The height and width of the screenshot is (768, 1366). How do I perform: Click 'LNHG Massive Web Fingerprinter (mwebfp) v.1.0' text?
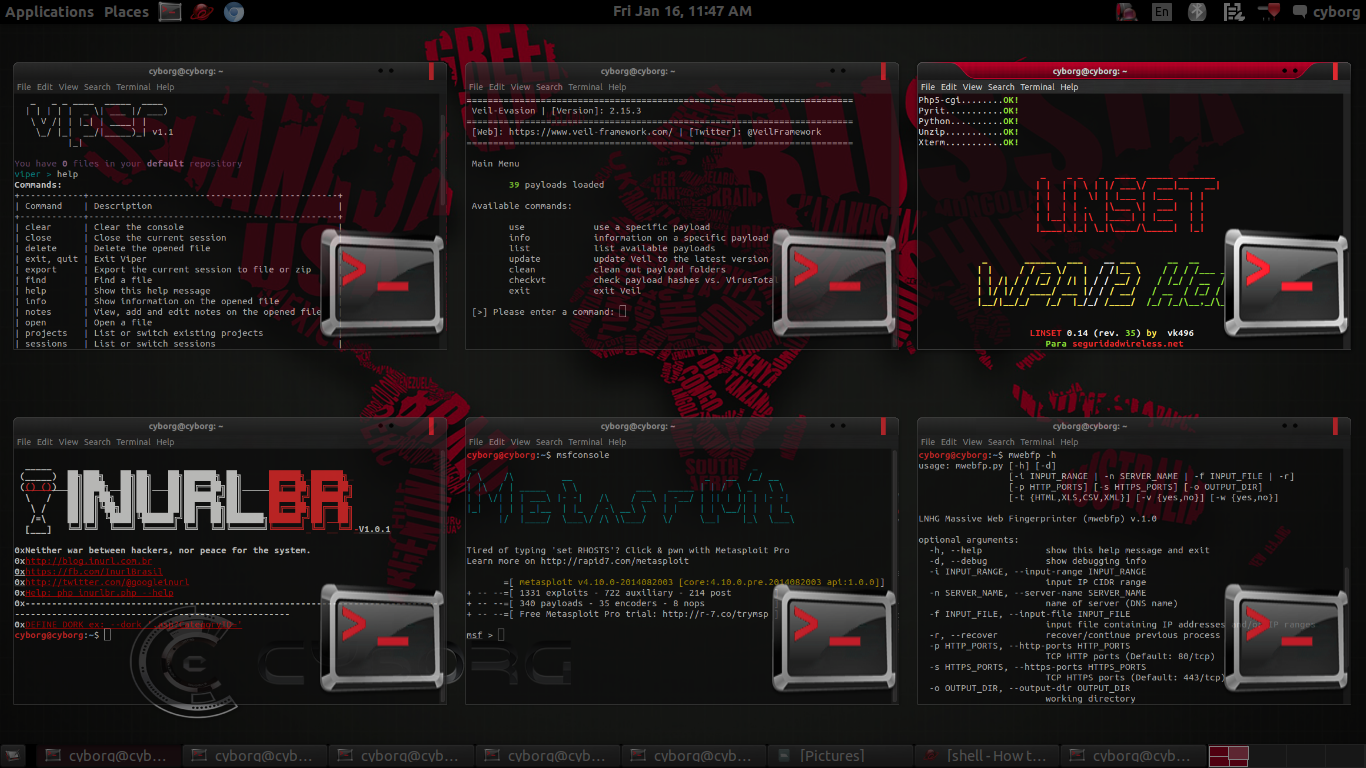click(1038, 519)
